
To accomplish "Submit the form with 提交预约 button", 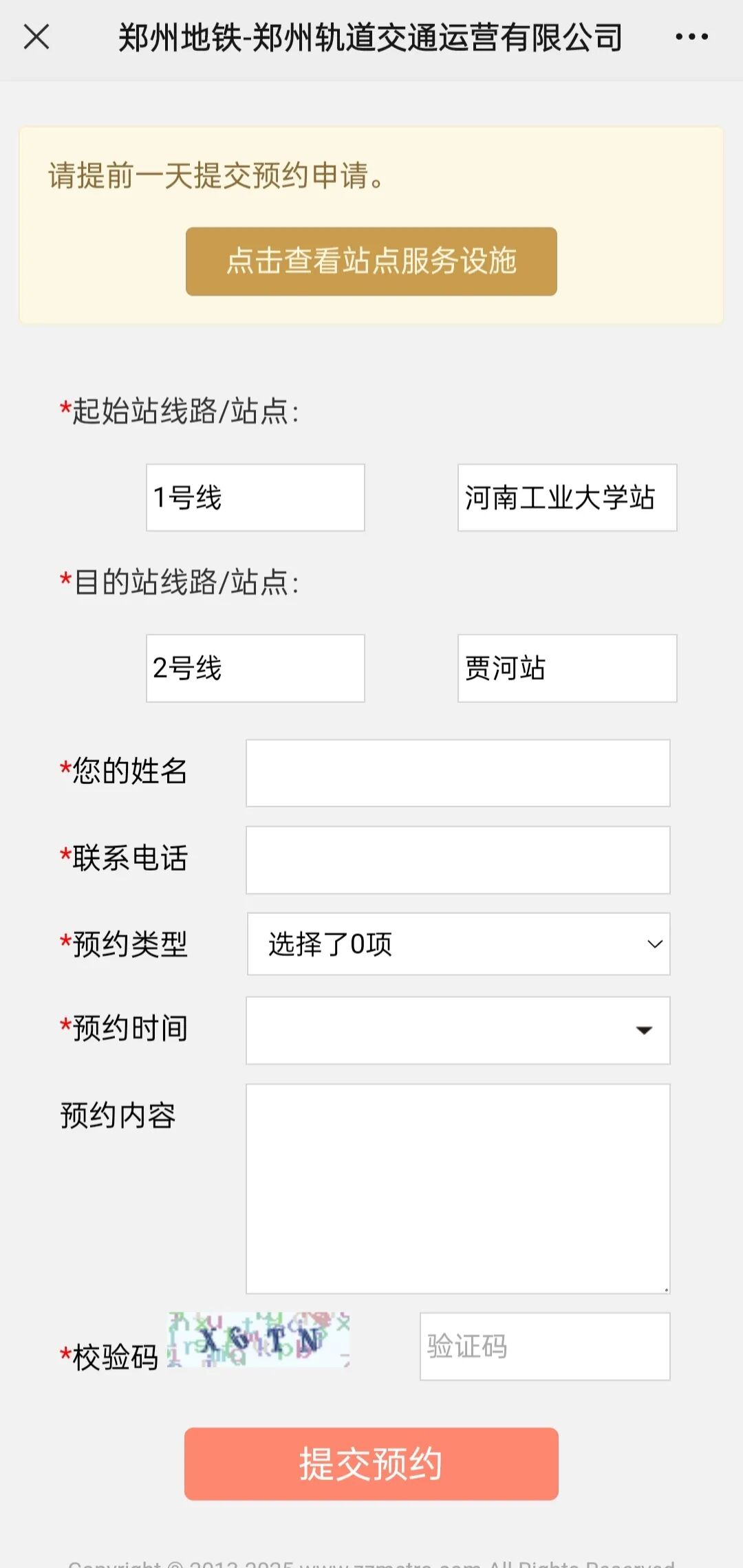I will (371, 1463).
